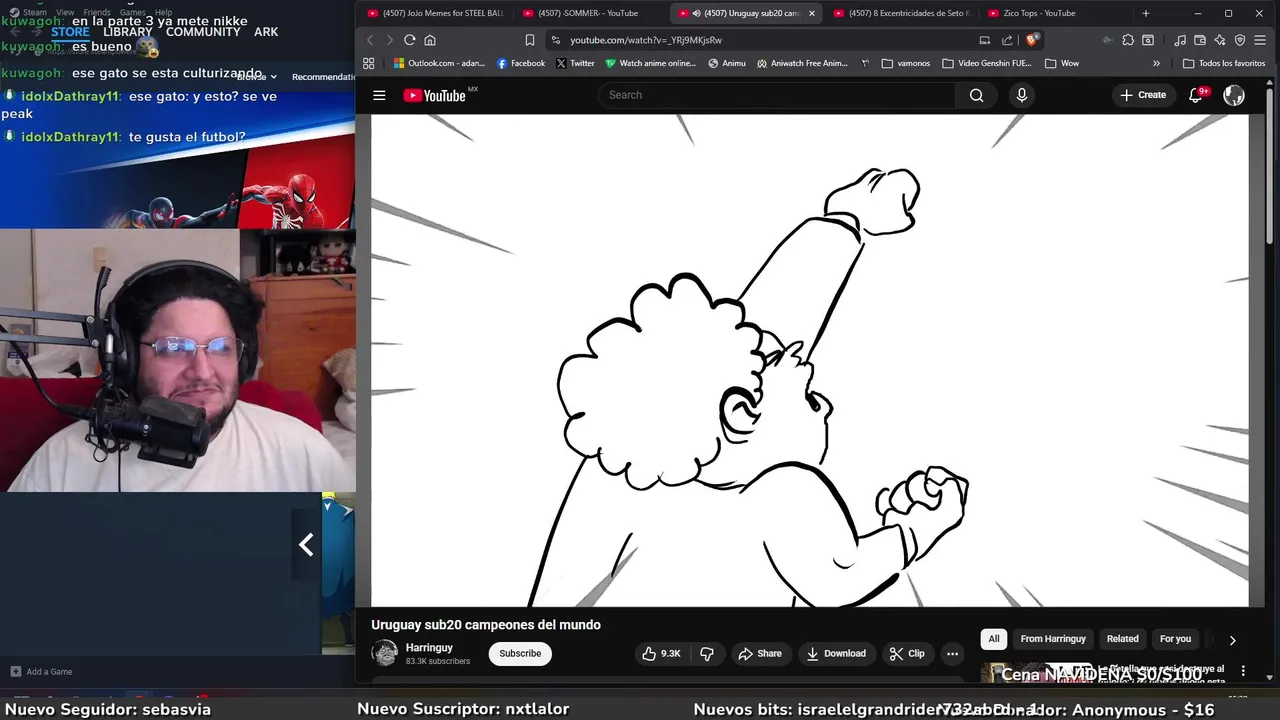This screenshot has width=1280, height=720.
Task: Open the STORE tab in Steam
Action: [70, 32]
